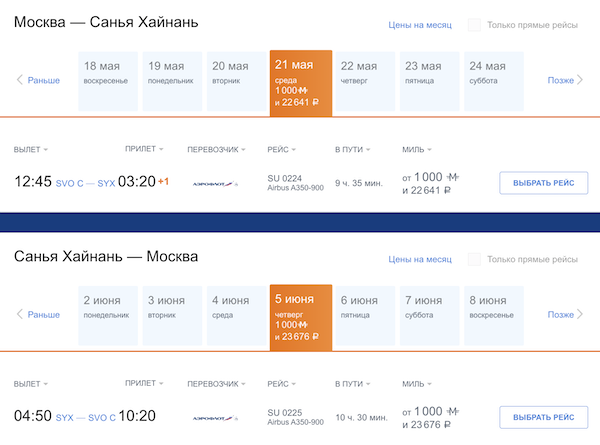Sort return flights by 'Миль' column
The width and height of the screenshot is (600, 445).
coord(416,383)
